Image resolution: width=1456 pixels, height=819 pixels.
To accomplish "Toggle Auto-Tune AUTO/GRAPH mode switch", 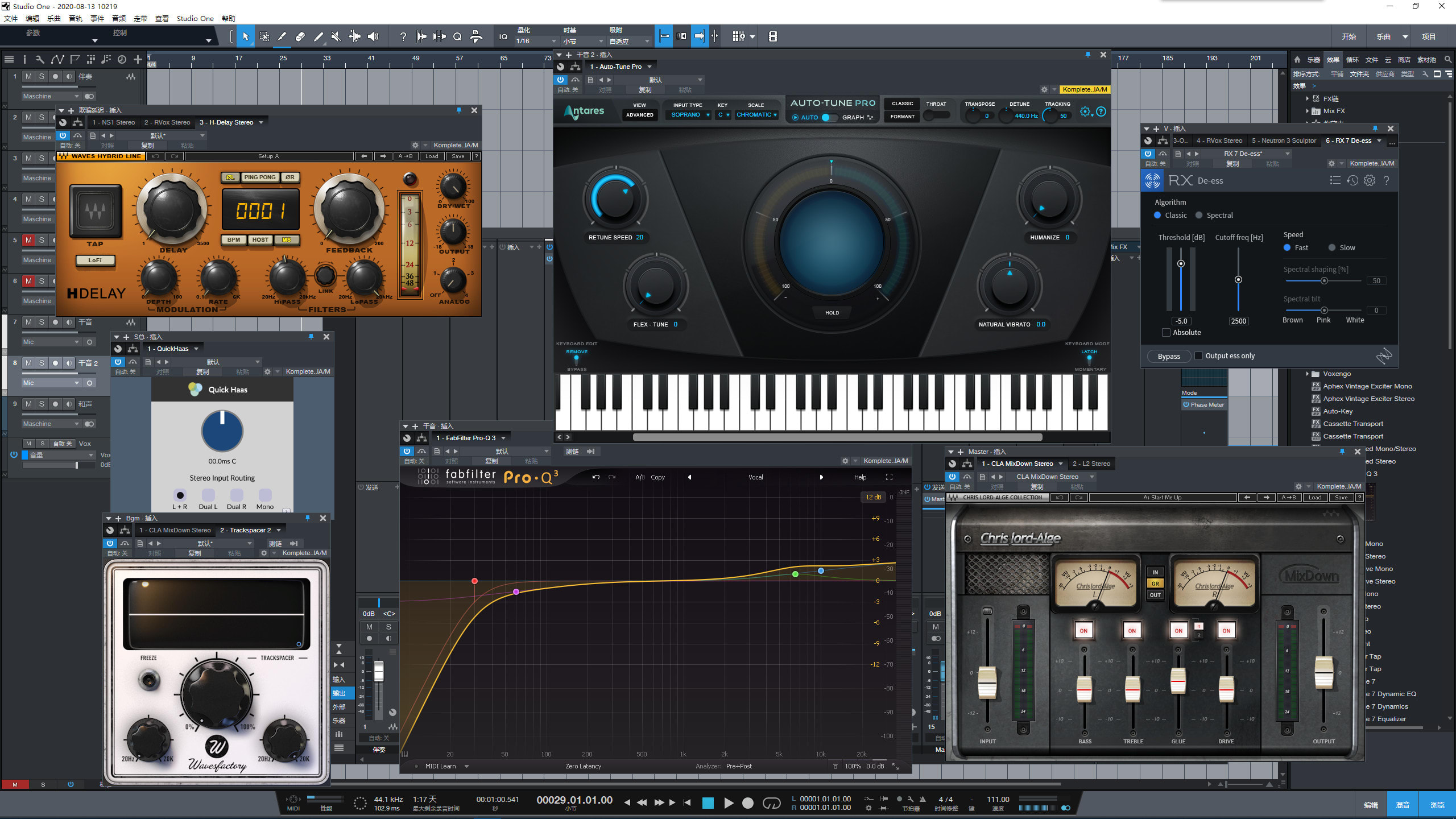I will click(829, 117).
